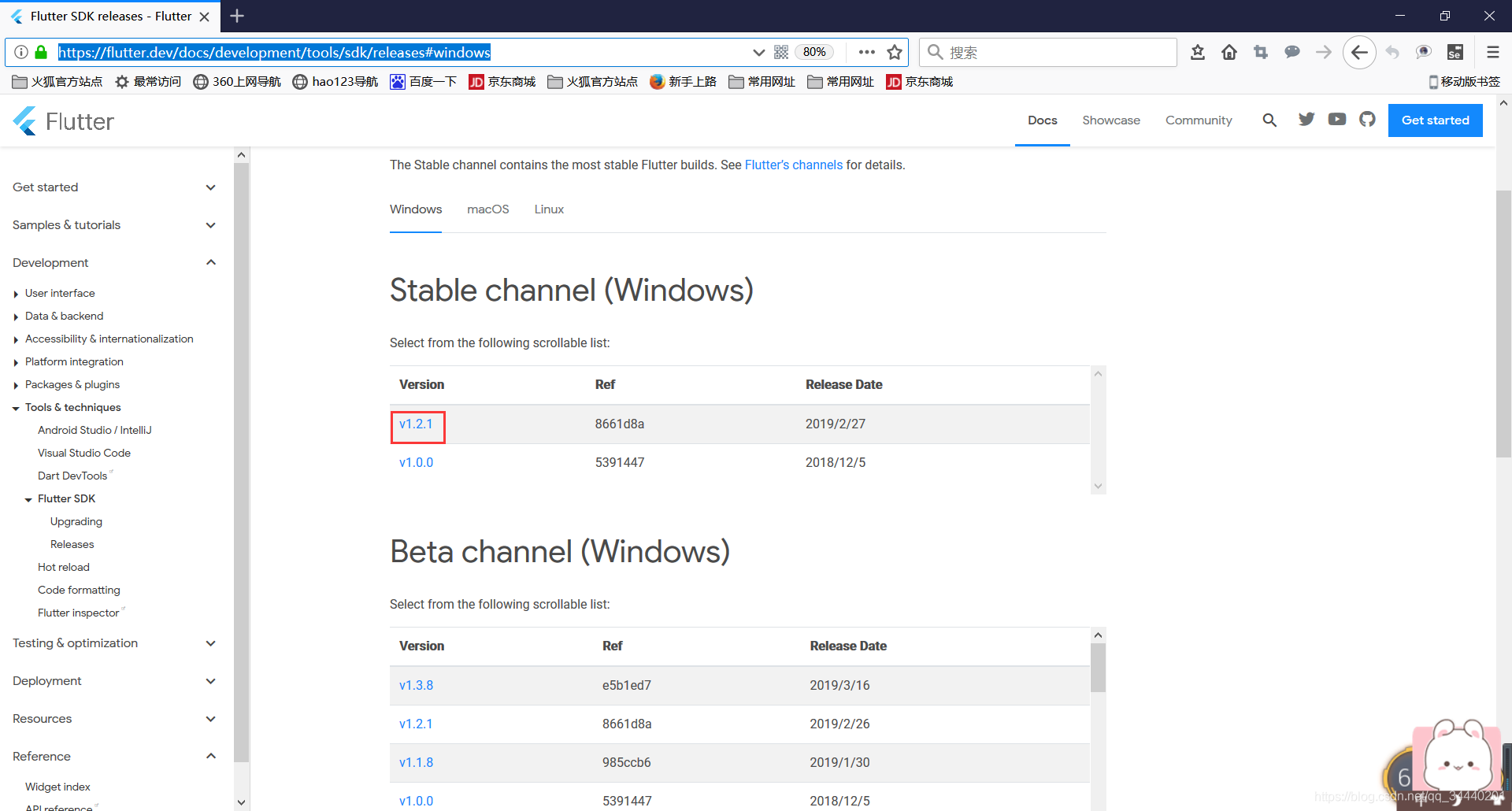Click the Get started button
Screen dimensions: 1512x811
(x=1435, y=120)
